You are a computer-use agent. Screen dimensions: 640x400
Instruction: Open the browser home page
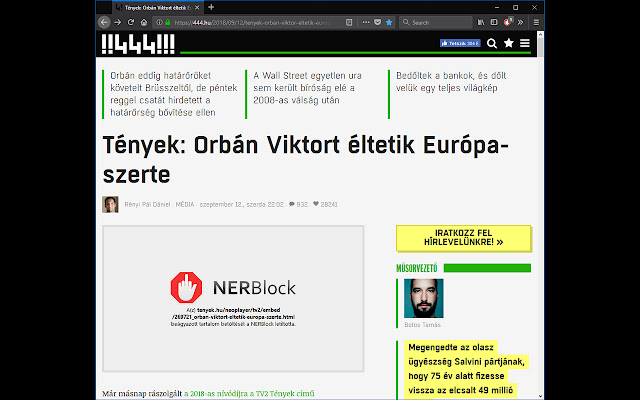[x=144, y=22]
